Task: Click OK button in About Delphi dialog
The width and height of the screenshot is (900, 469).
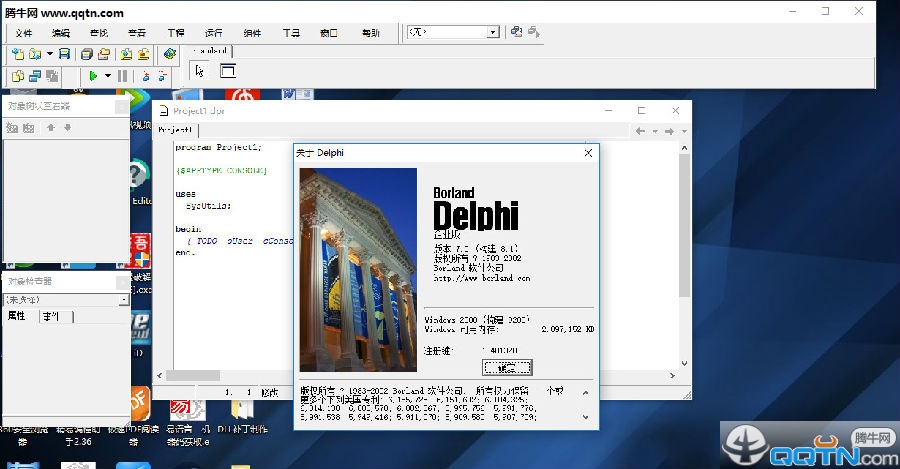Action: click(x=507, y=367)
